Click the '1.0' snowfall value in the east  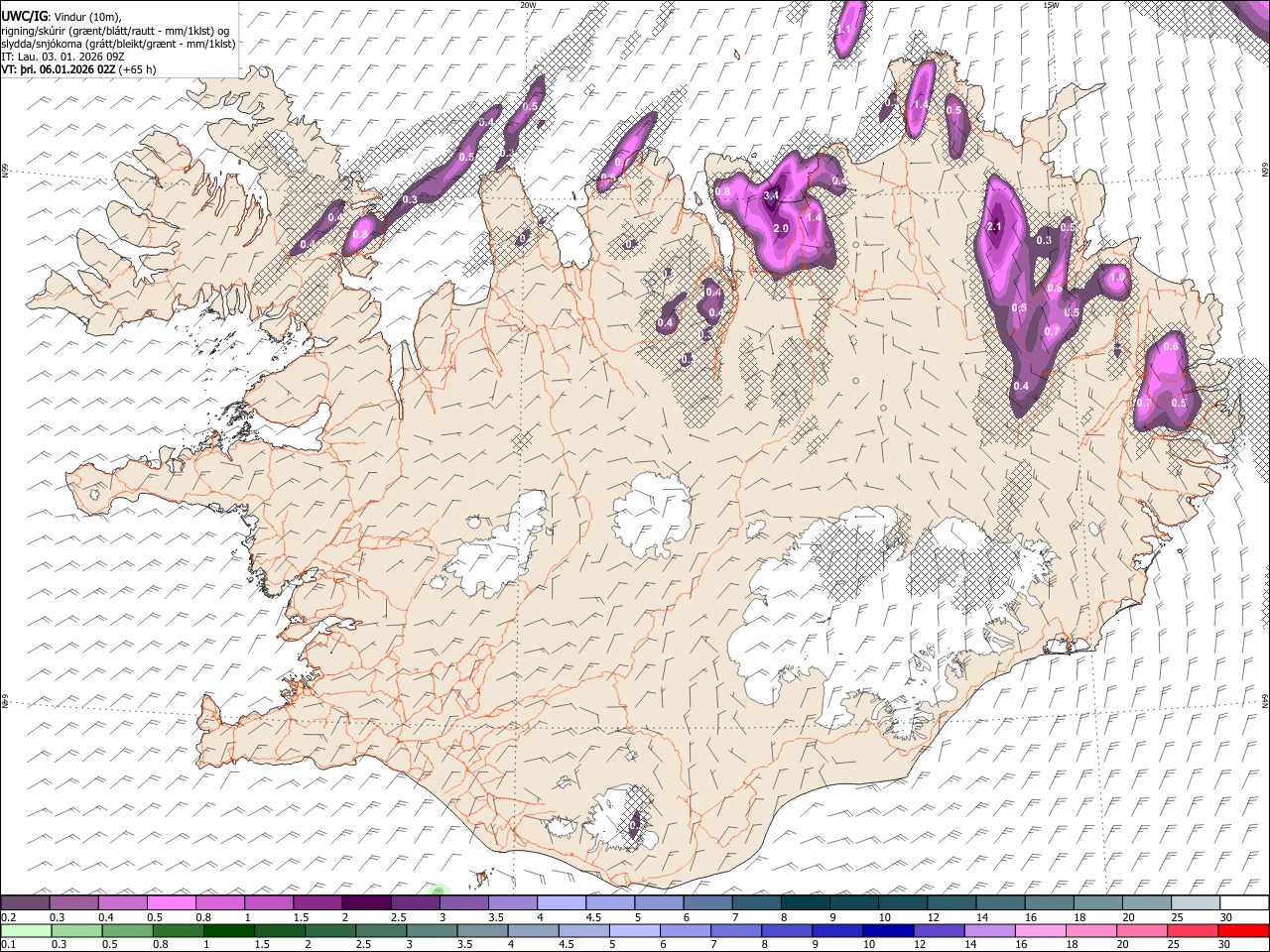tap(1118, 278)
